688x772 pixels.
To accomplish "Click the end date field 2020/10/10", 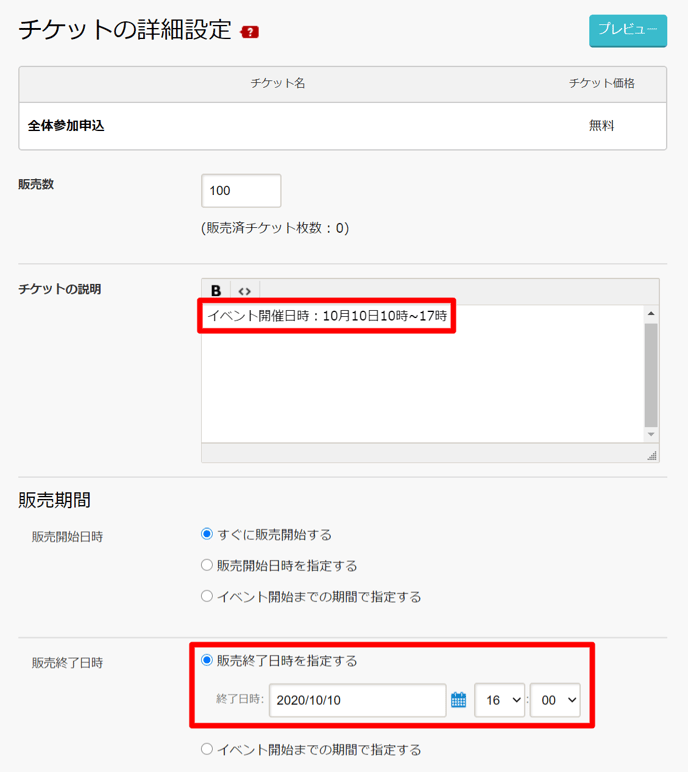I will click(x=357, y=700).
